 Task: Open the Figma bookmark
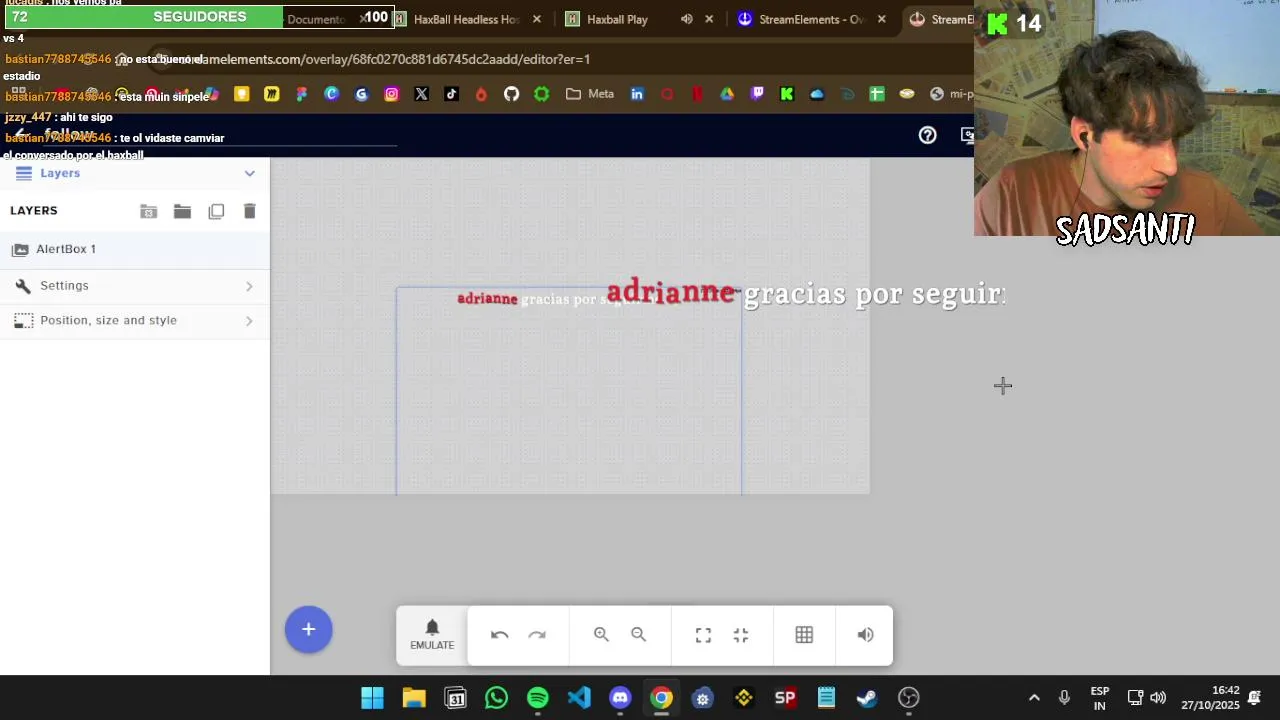(x=301, y=94)
